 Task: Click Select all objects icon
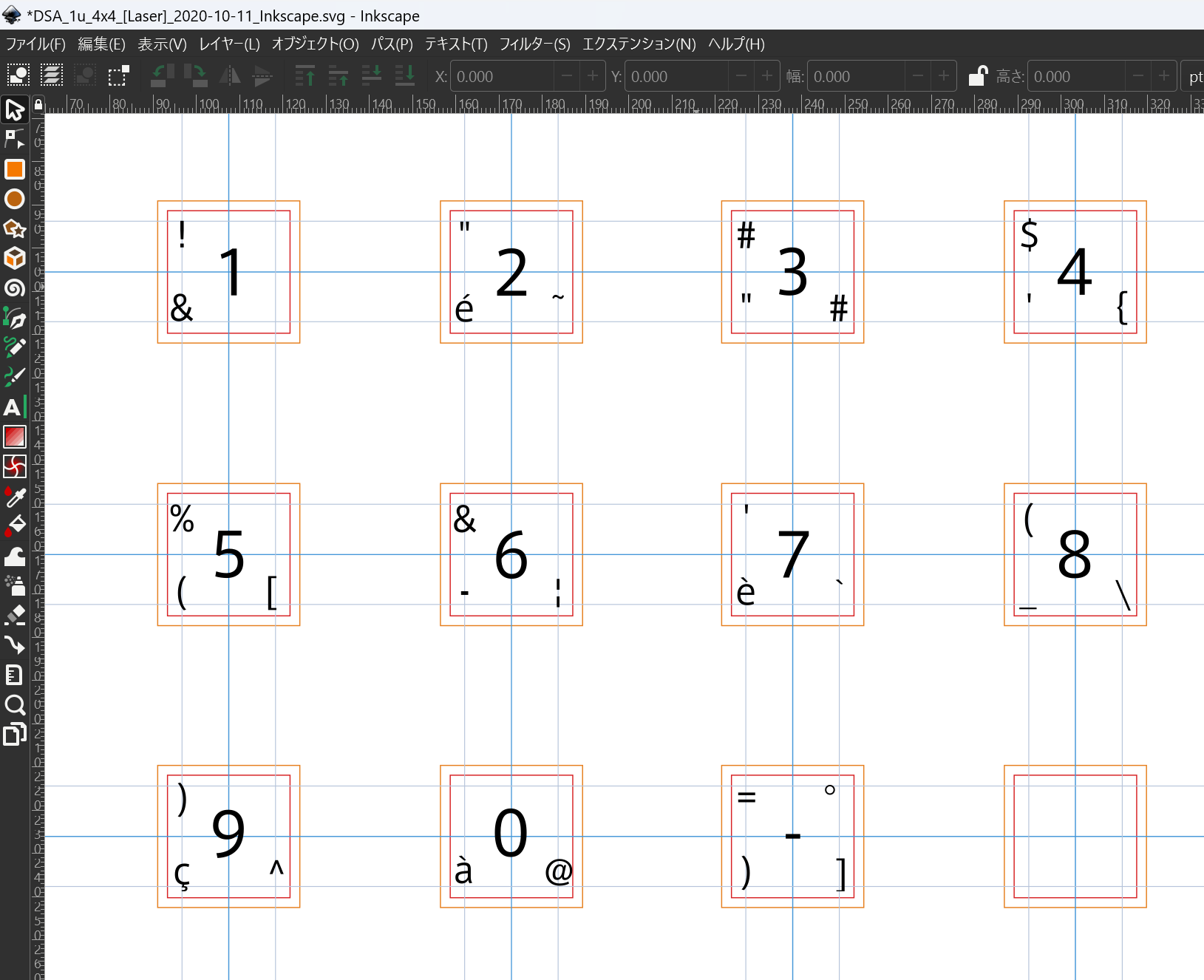(18, 75)
